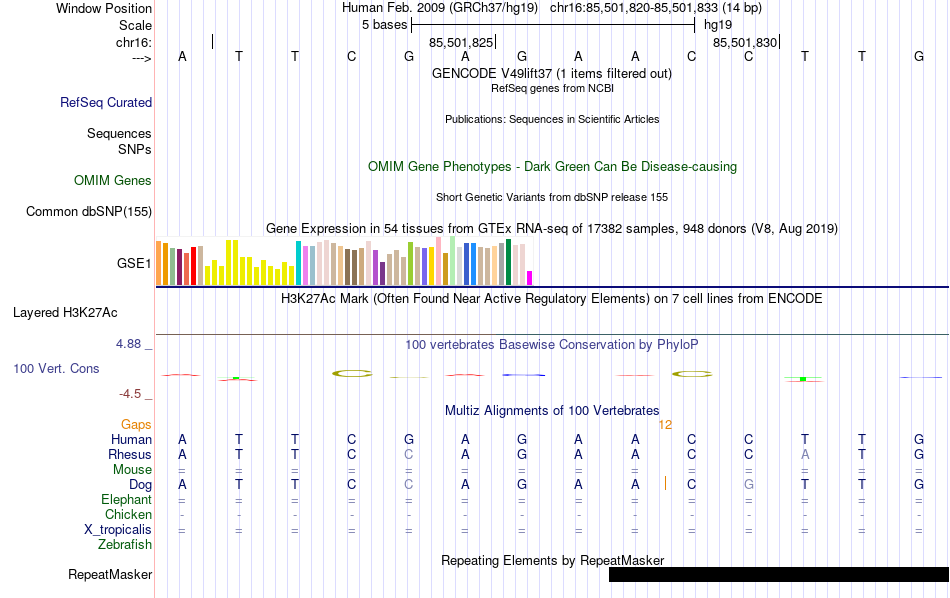Click the 5 bases scale text

(x=385, y=25)
